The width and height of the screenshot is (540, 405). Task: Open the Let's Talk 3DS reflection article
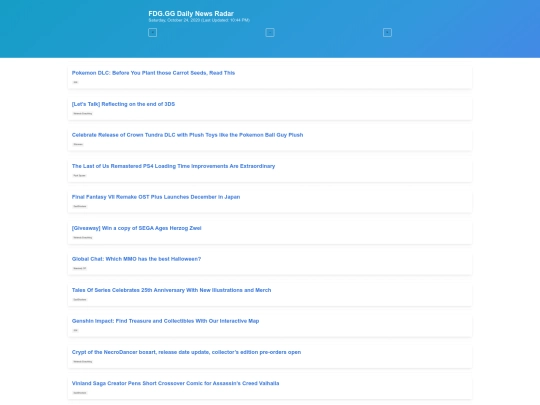pos(123,104)
